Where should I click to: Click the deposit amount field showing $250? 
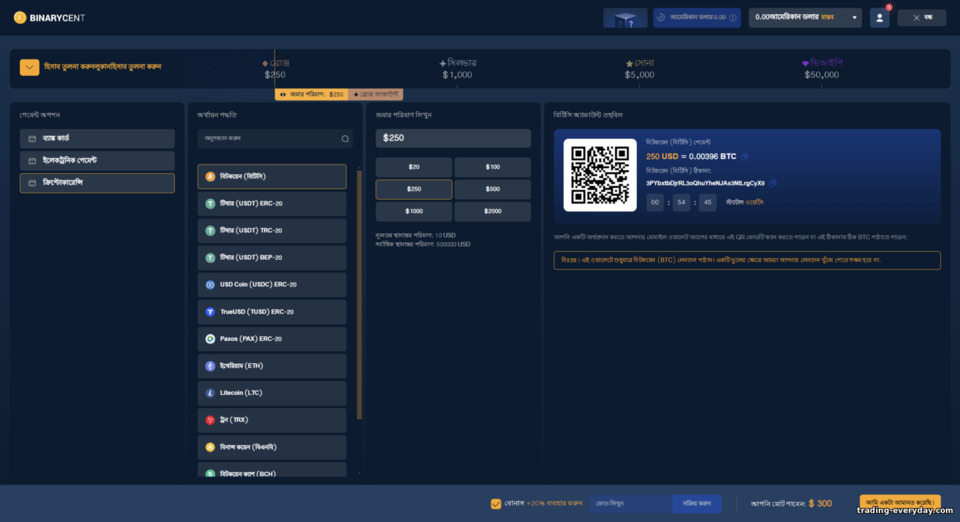pyautogui.click(x=453, y=138)
